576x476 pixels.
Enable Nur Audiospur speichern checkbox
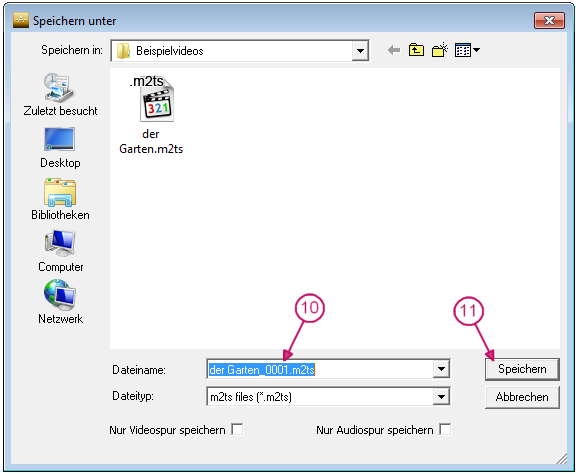click(445, 429)
